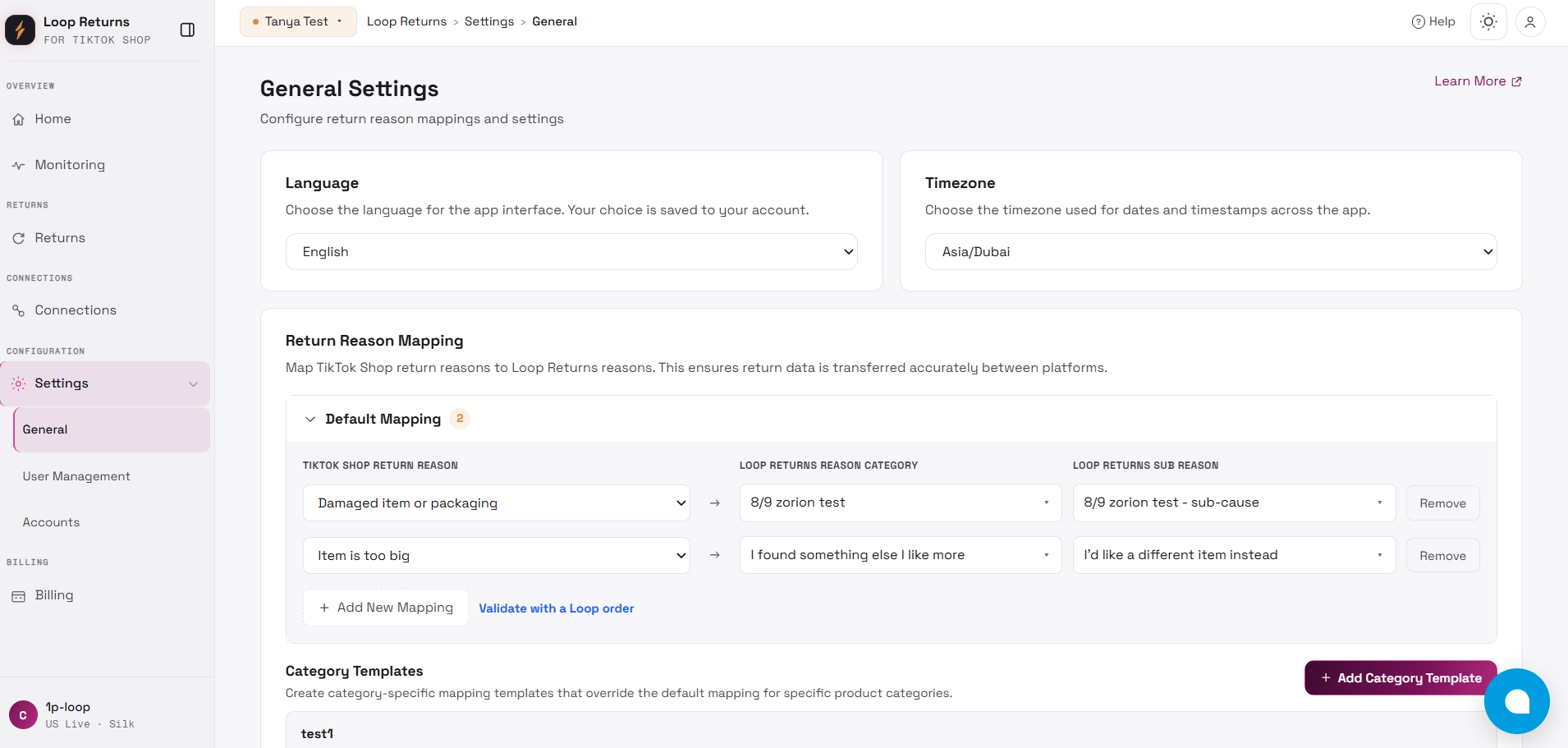The image size is (1568, 748).
Task: Open 8/9 zorion test category dropdown
Action: (x=901, y=502)
